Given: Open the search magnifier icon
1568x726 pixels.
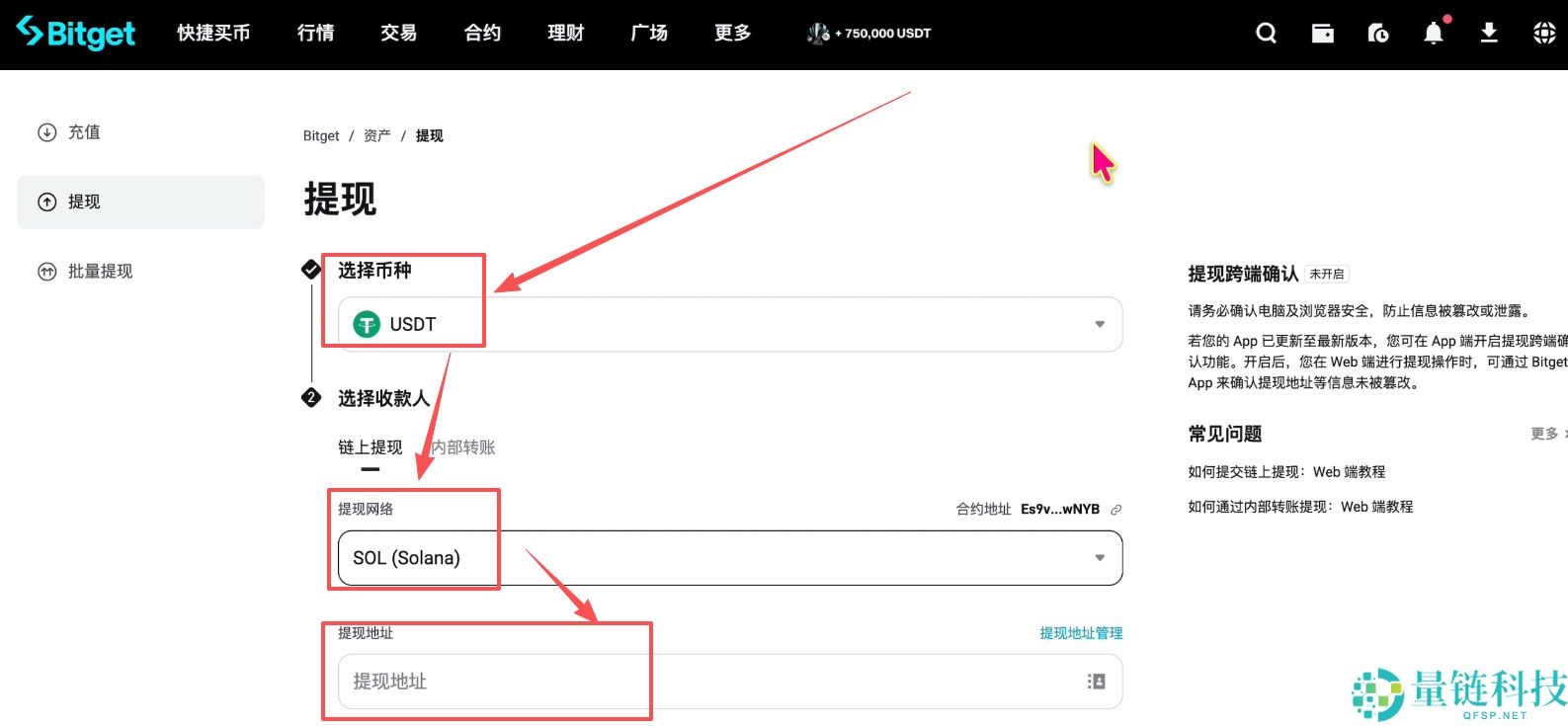Looking at the screenshot, I should pos(1266,34).
